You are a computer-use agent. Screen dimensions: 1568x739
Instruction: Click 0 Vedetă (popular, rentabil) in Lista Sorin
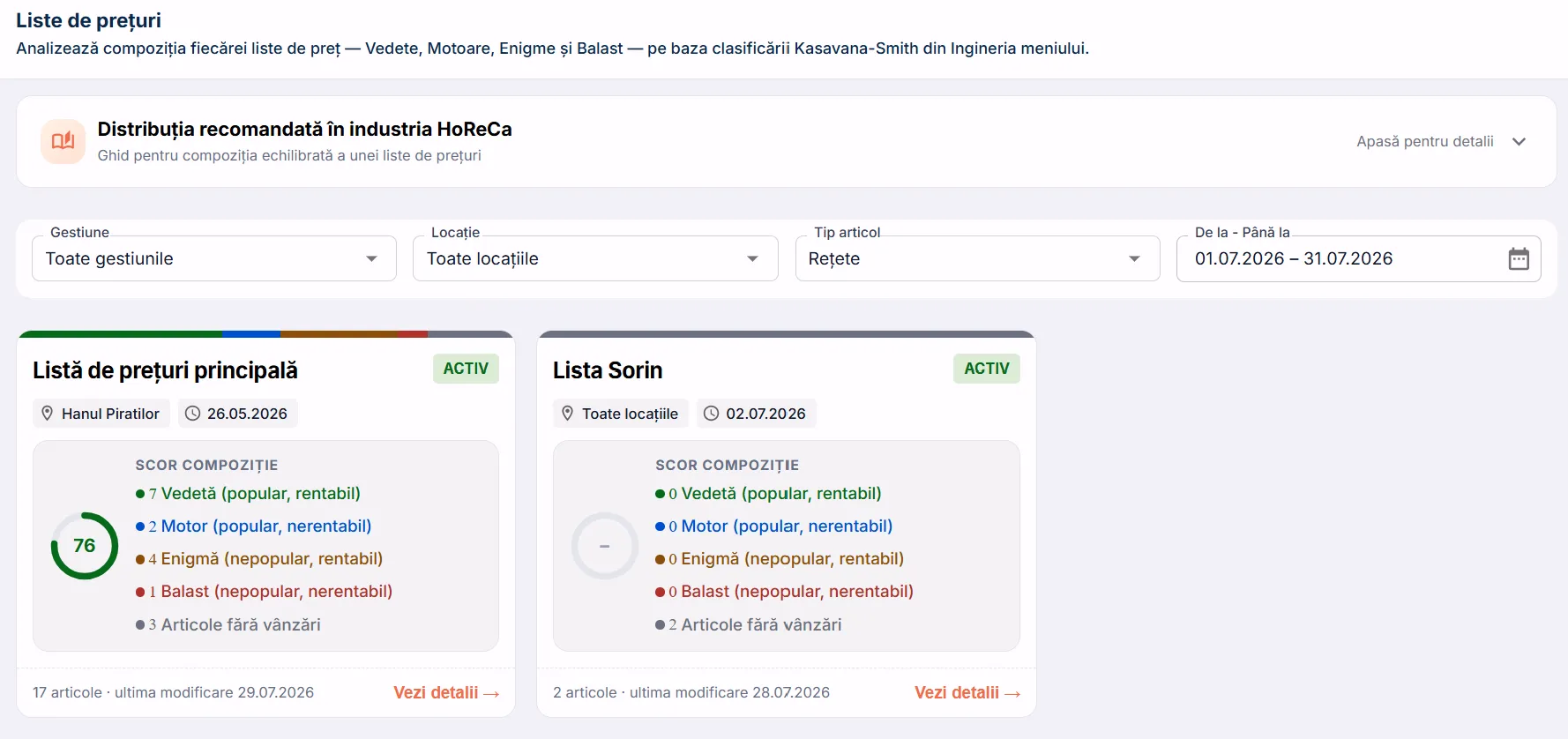click(x=768, y=494)
